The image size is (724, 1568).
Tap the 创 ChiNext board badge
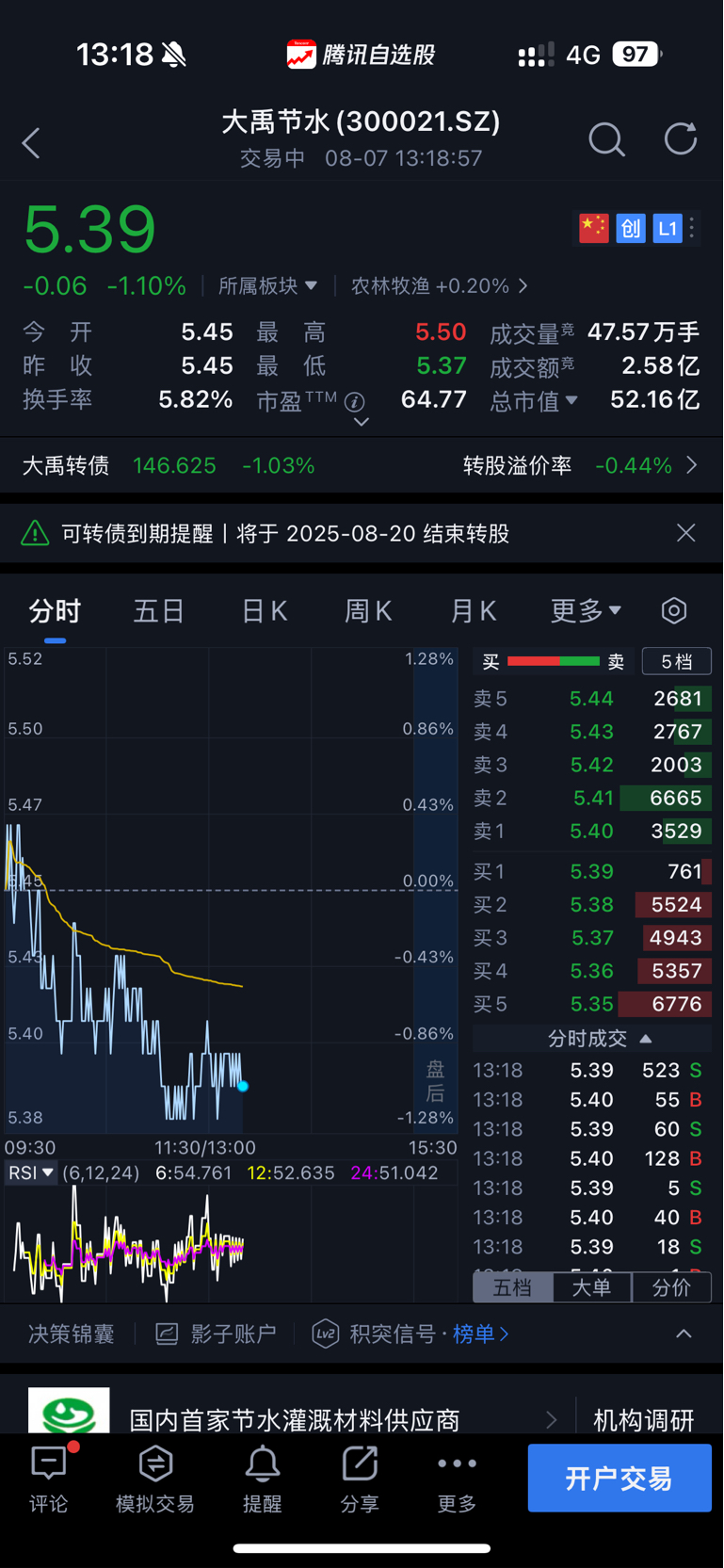pos(631,228)
